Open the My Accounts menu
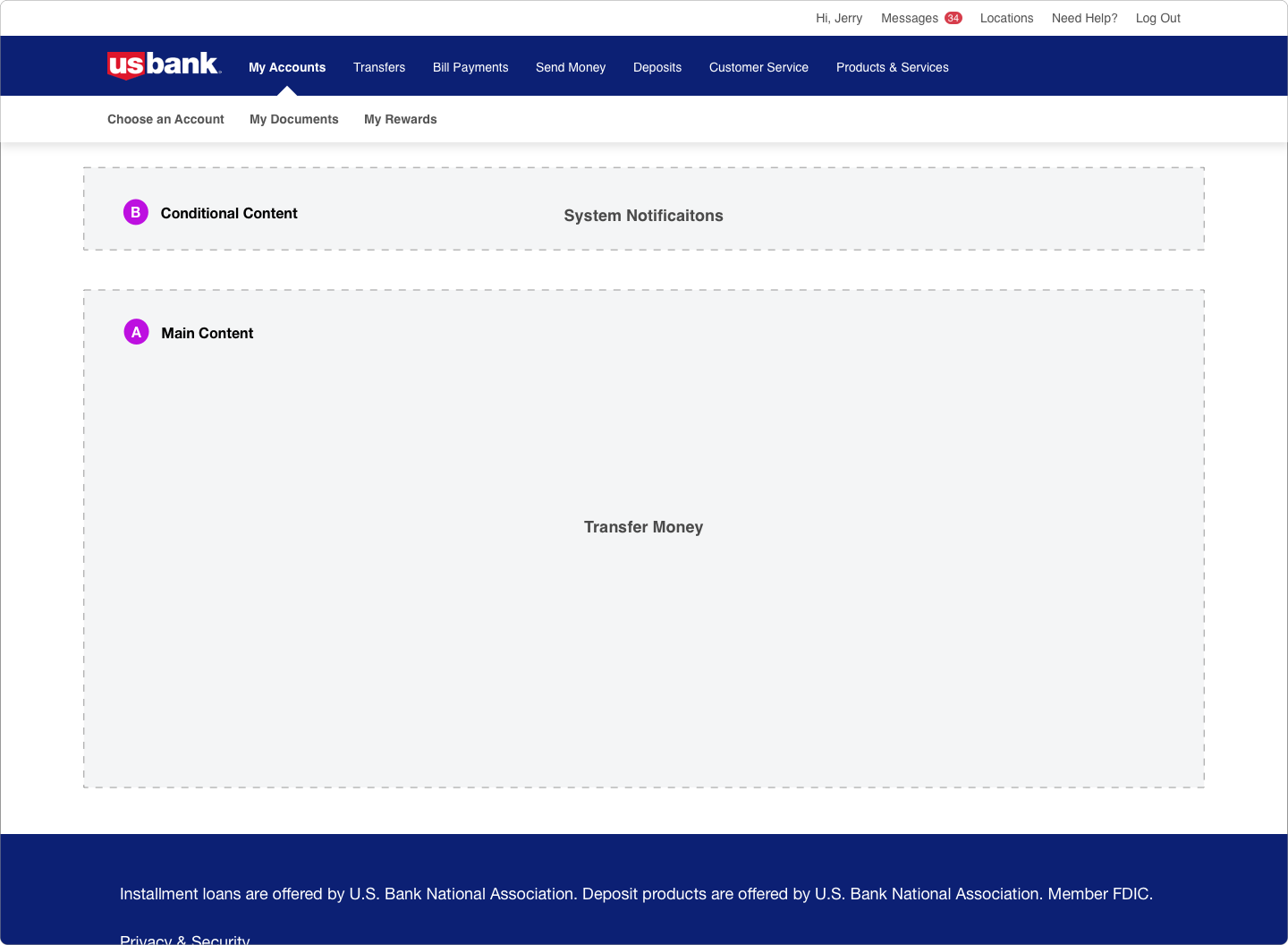1288x945 pixels. (x=287, y=67)
